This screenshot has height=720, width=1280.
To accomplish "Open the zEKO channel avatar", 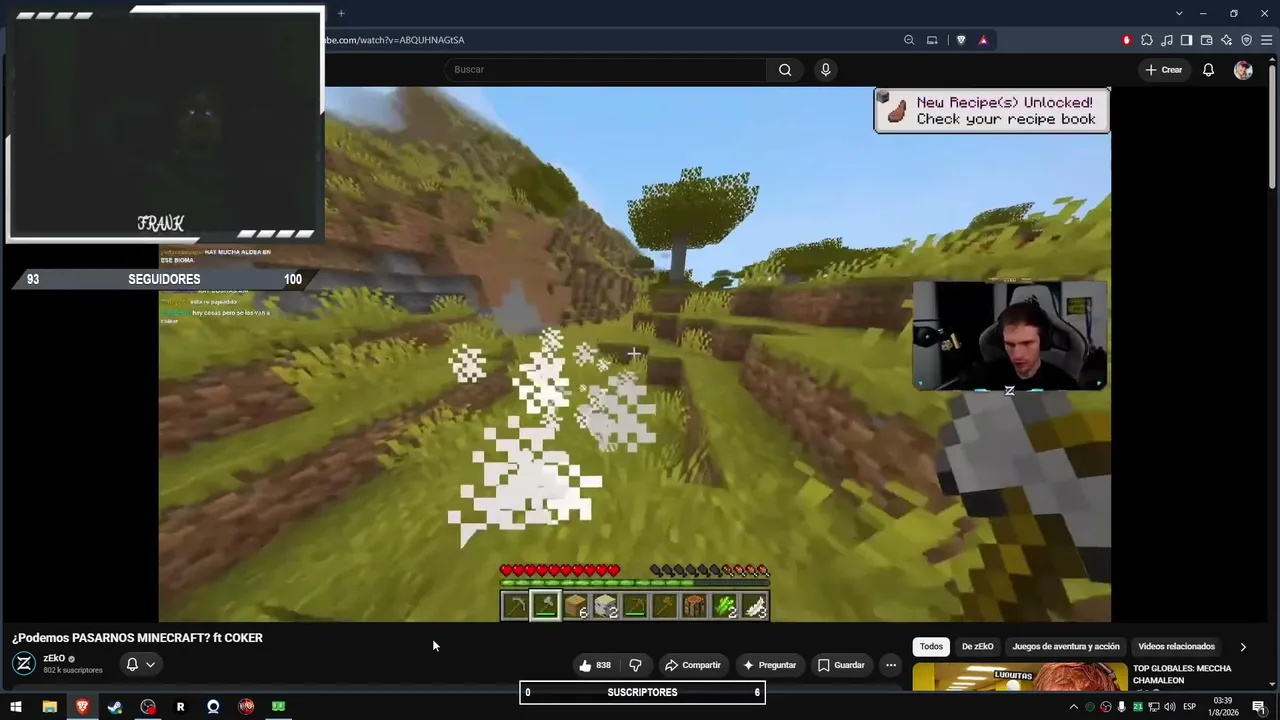I will [x=24, y=663].
